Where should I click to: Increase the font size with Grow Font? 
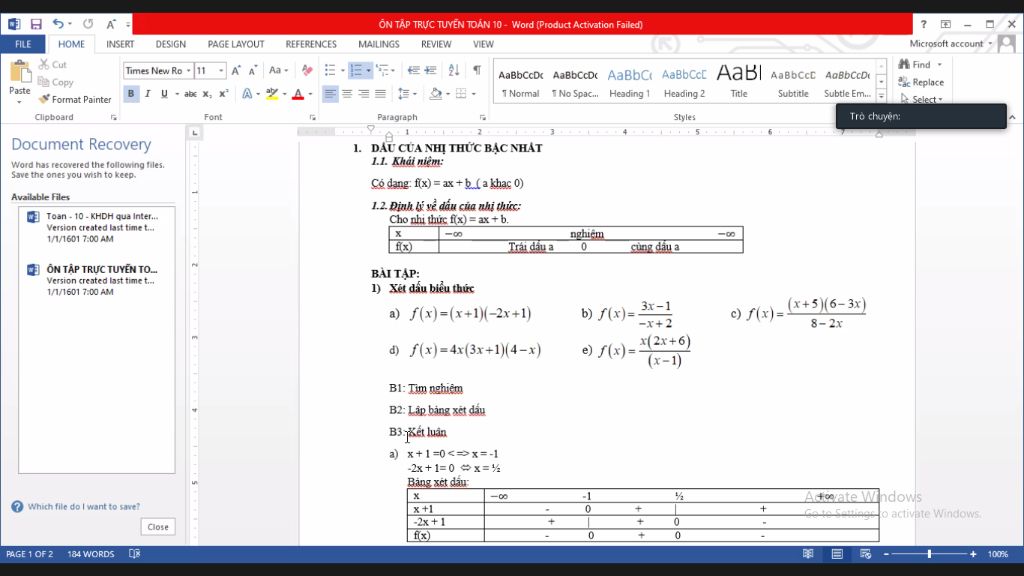236,71
